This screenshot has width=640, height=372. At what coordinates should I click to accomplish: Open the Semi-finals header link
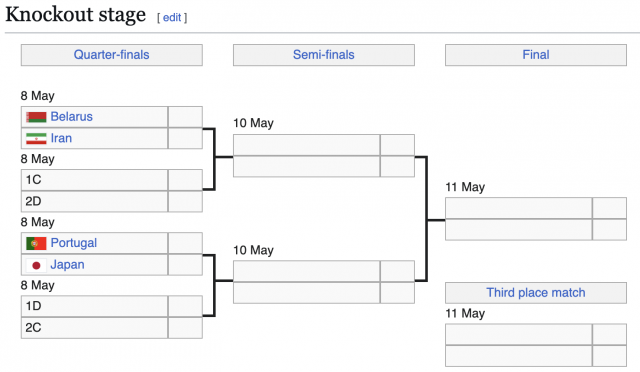click(x=324, y=55)
